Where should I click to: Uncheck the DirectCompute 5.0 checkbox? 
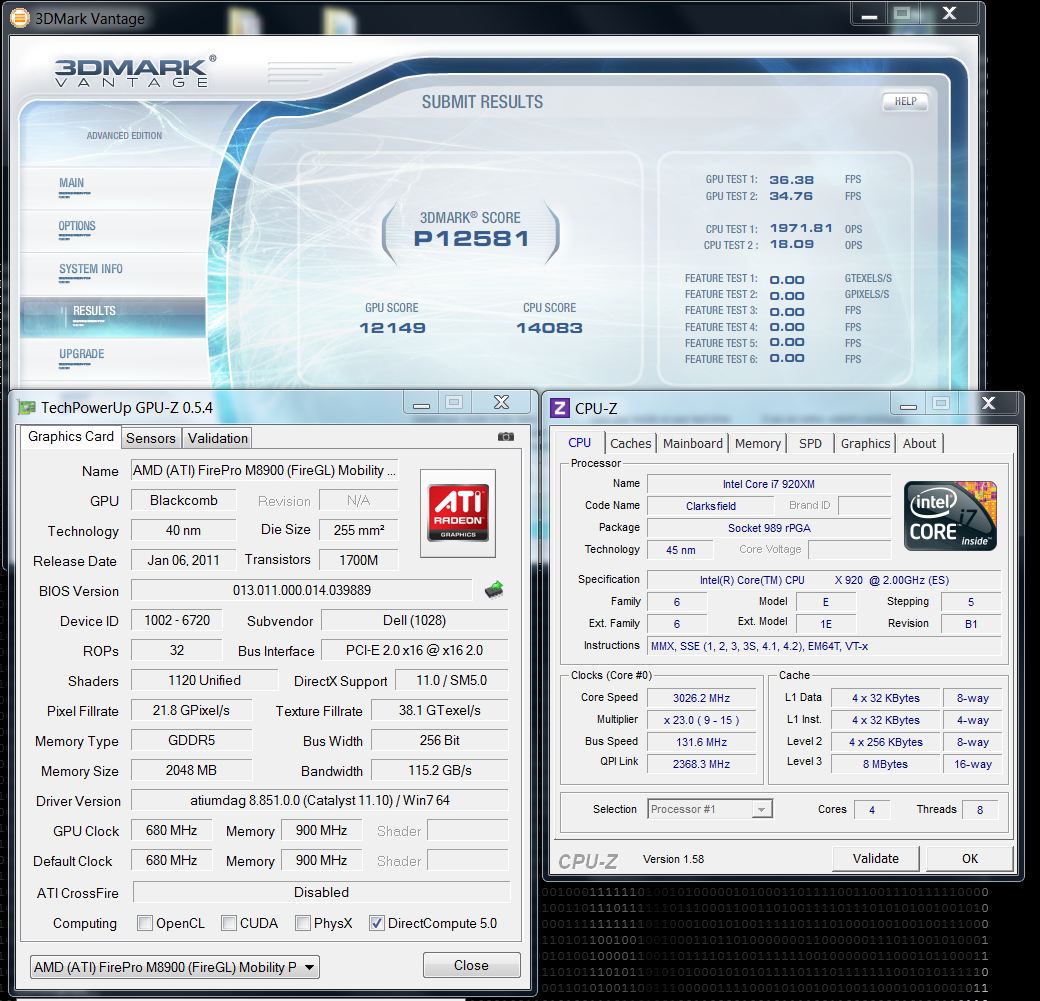pyautogui.click(x=377, y=923)
